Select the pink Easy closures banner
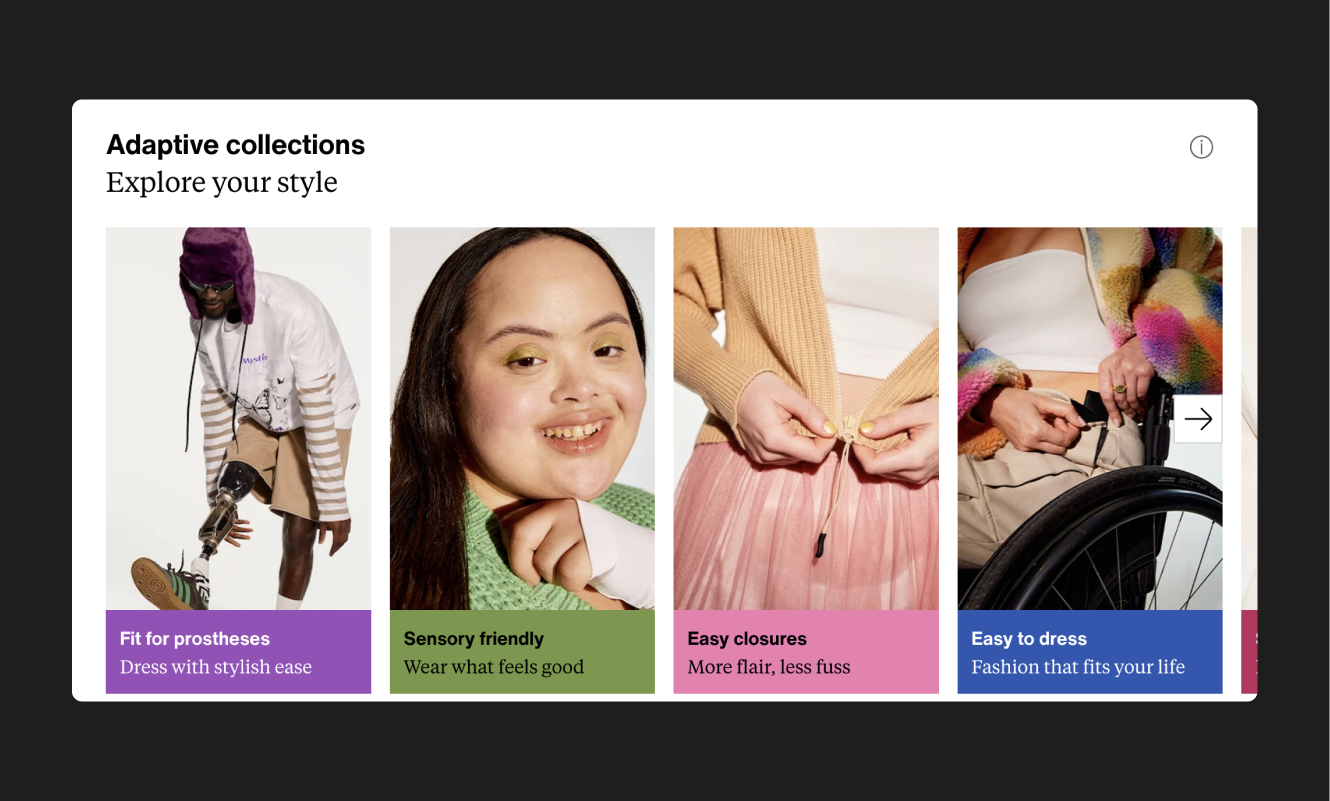This screenshot has width=1330, height=801. pos(806,652)
